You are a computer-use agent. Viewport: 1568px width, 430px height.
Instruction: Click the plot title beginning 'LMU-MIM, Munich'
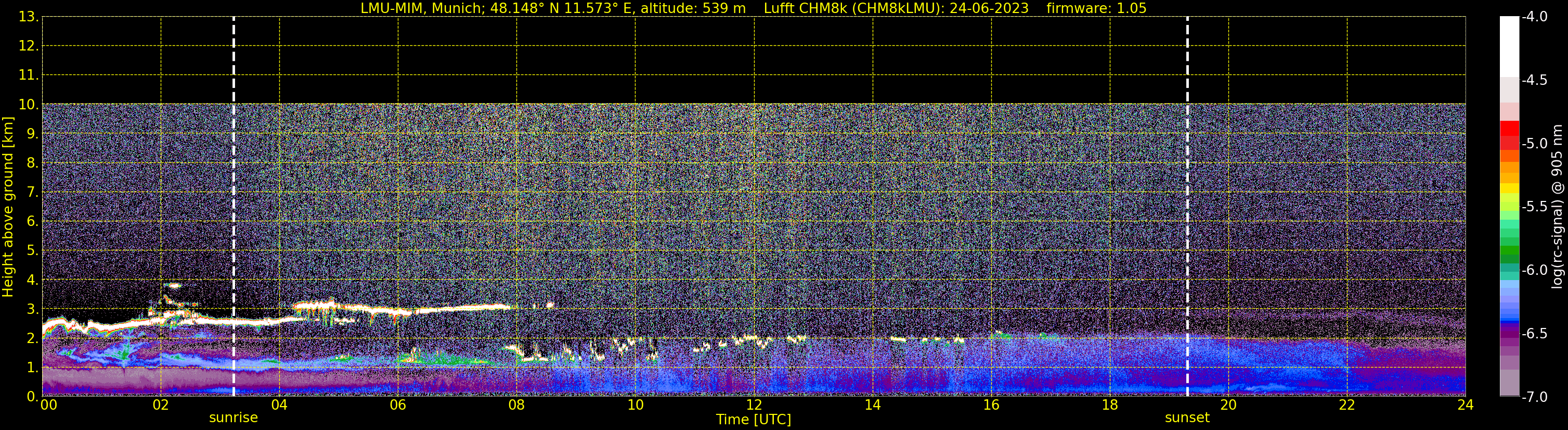point(754,8)
